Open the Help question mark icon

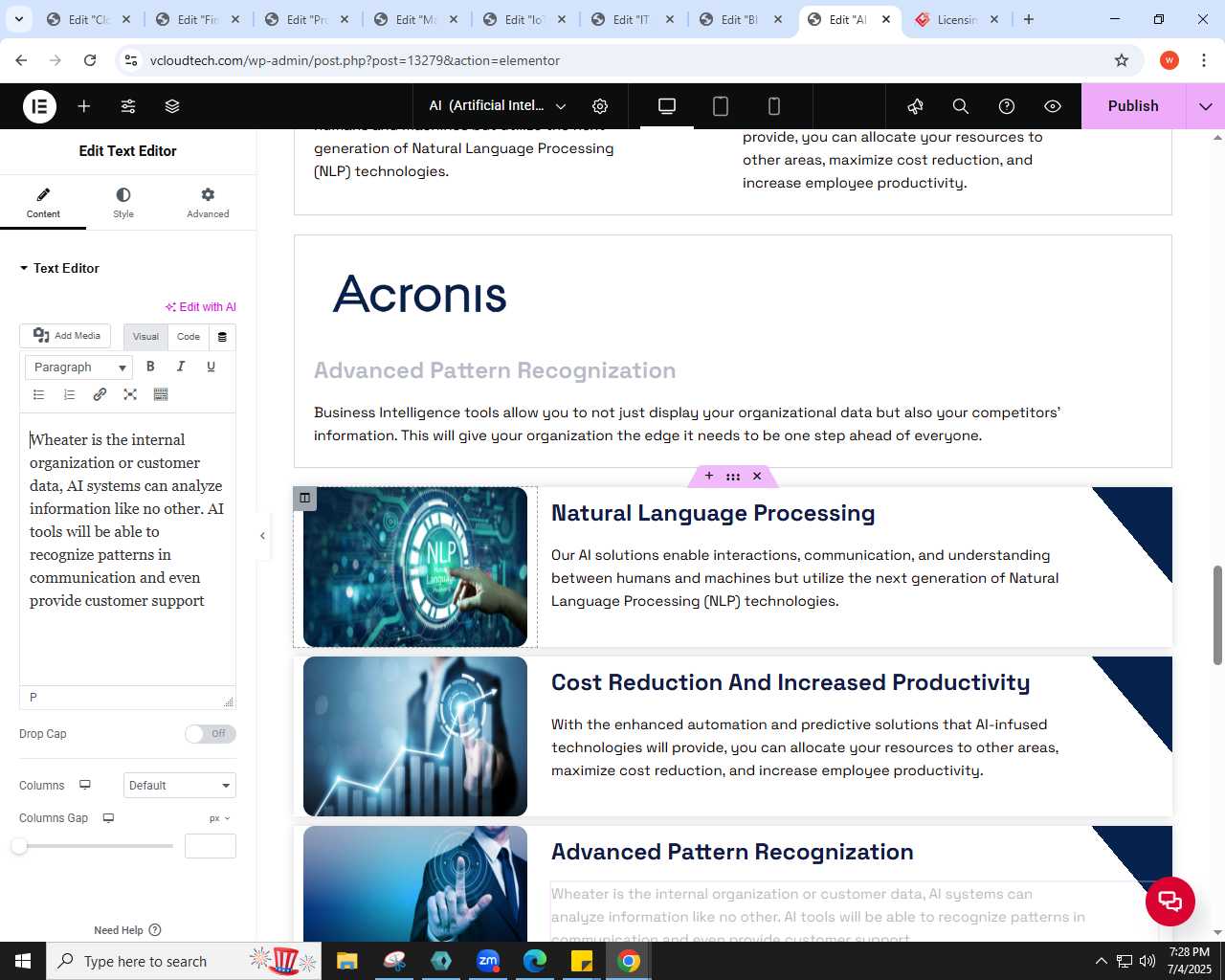1007,106
